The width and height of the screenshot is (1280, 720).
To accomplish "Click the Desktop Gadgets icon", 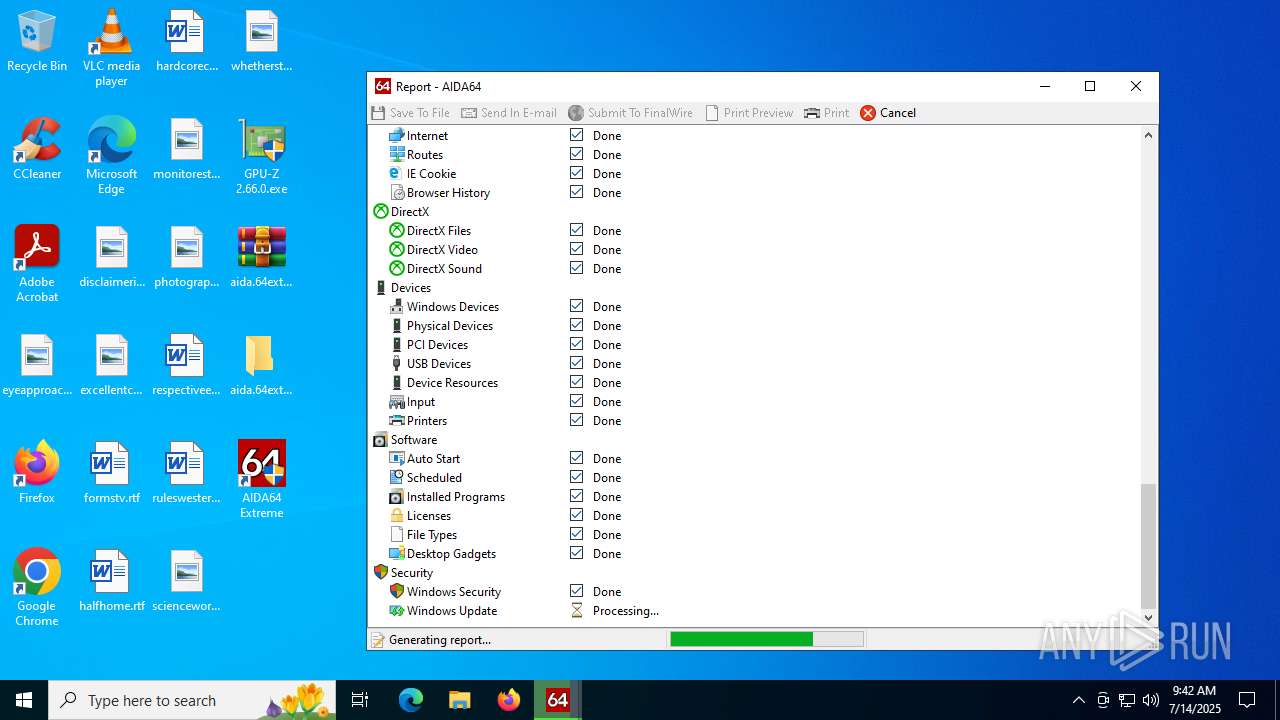I will pyautogui.click(x=396, y=553).
